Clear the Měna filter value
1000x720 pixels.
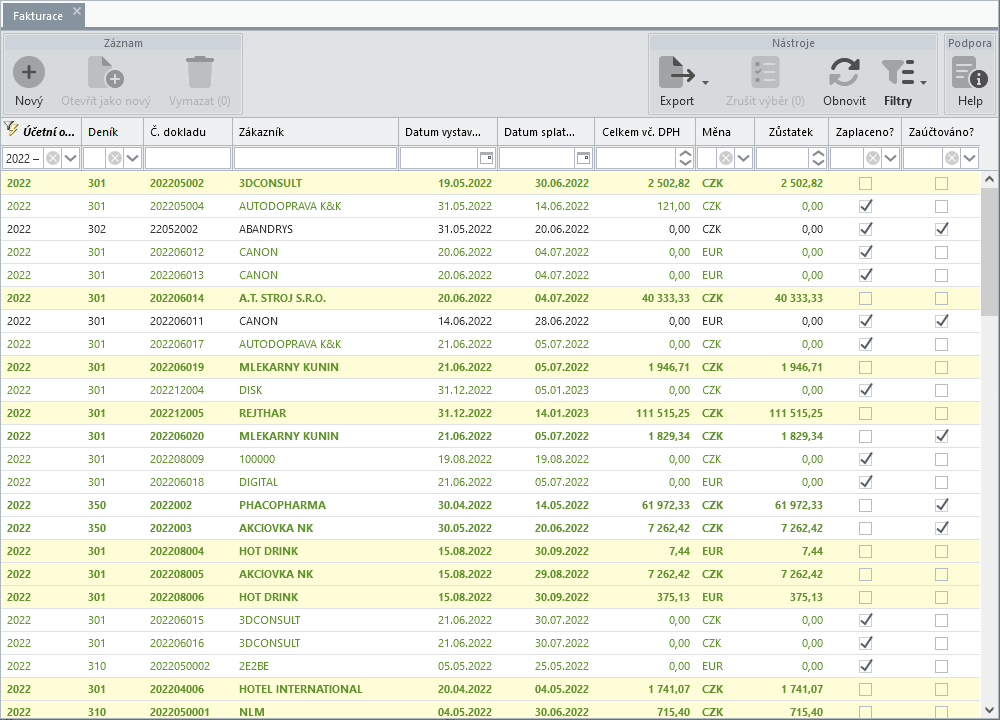coord(726,158)
